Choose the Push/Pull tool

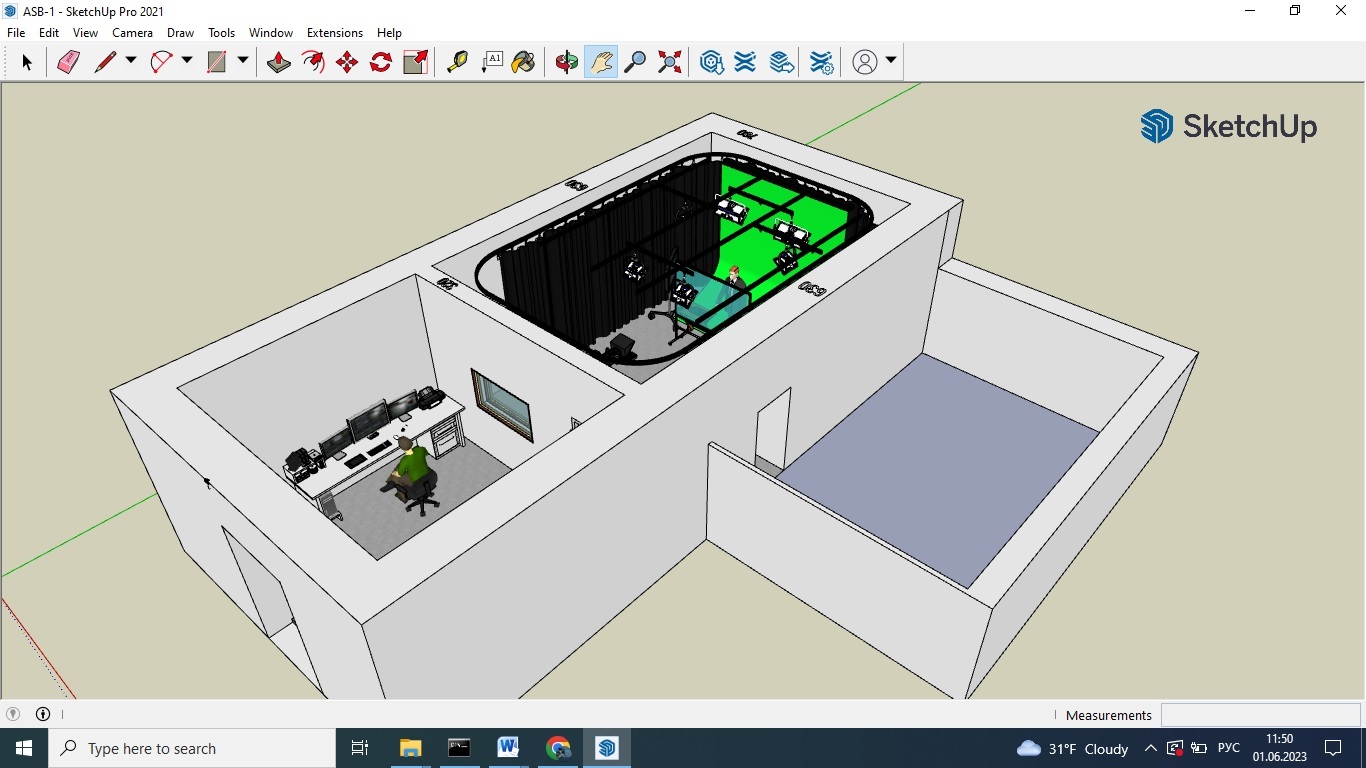278,62
